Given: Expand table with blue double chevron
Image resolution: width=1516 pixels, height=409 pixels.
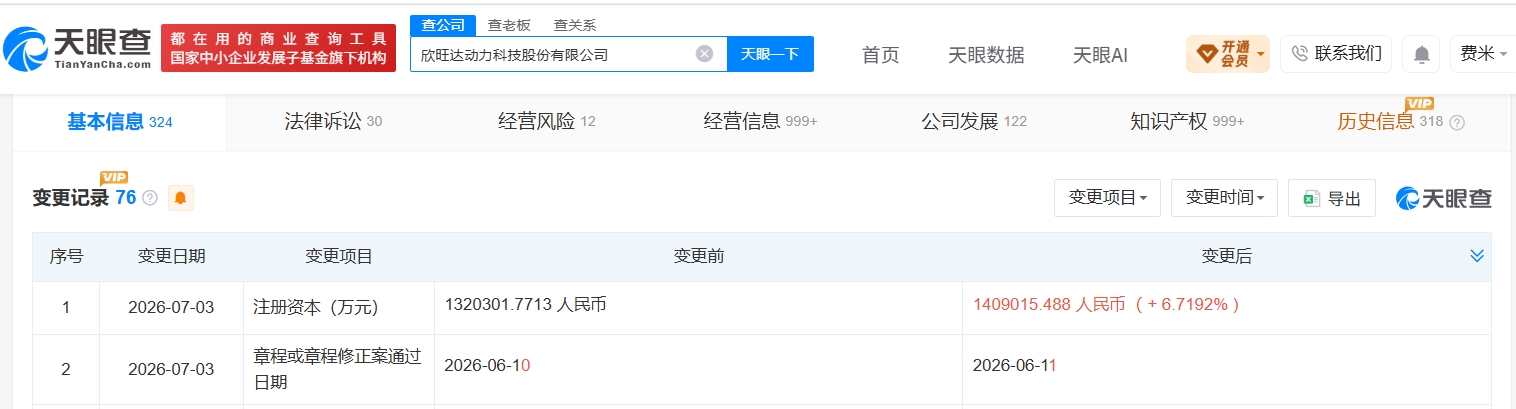Looking at the screenshot, I should [x=1477, y=257].
